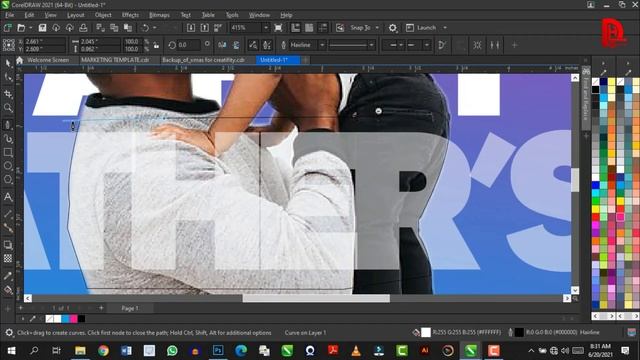The height and width of the screenshot is (360, 640).
Task: Open the Bitmaps menu
Action: tap(159, 15)
